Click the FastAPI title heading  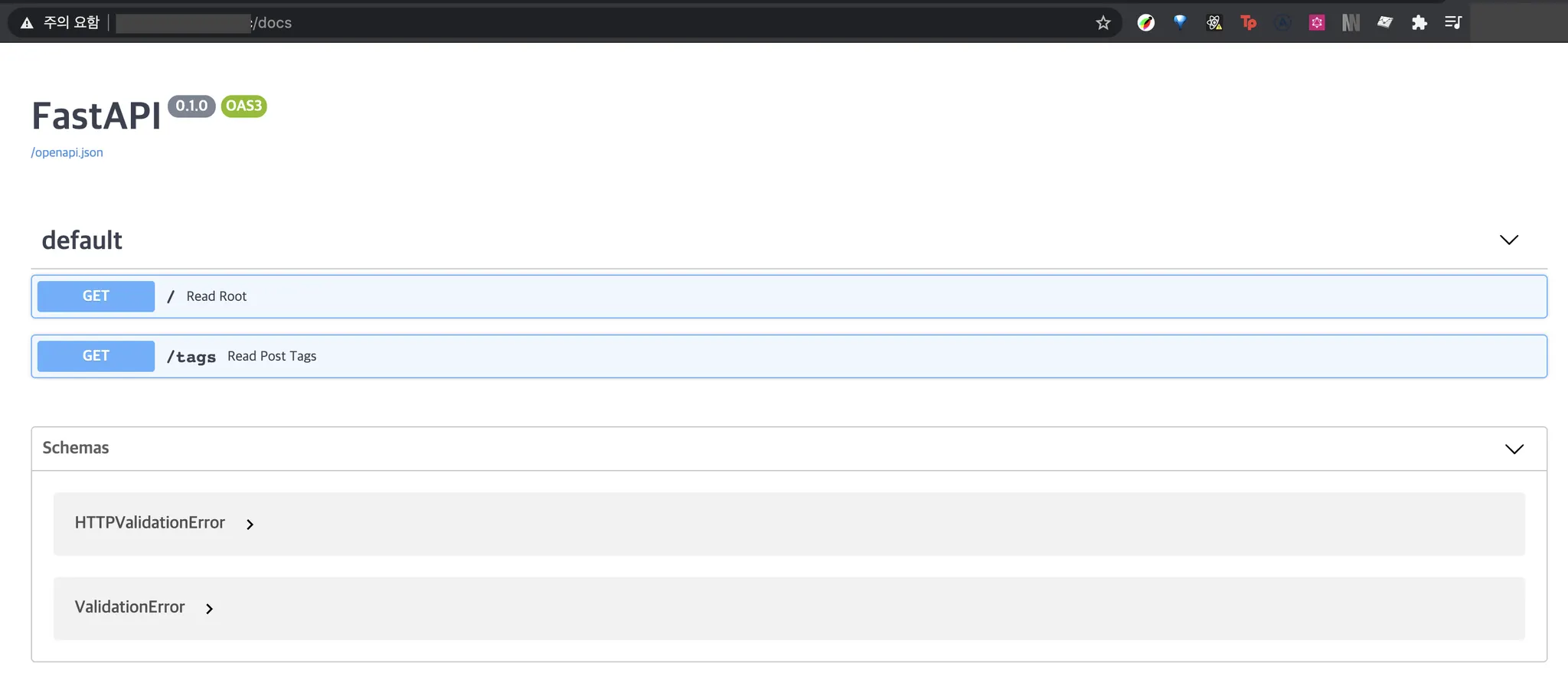click(96, 116)
